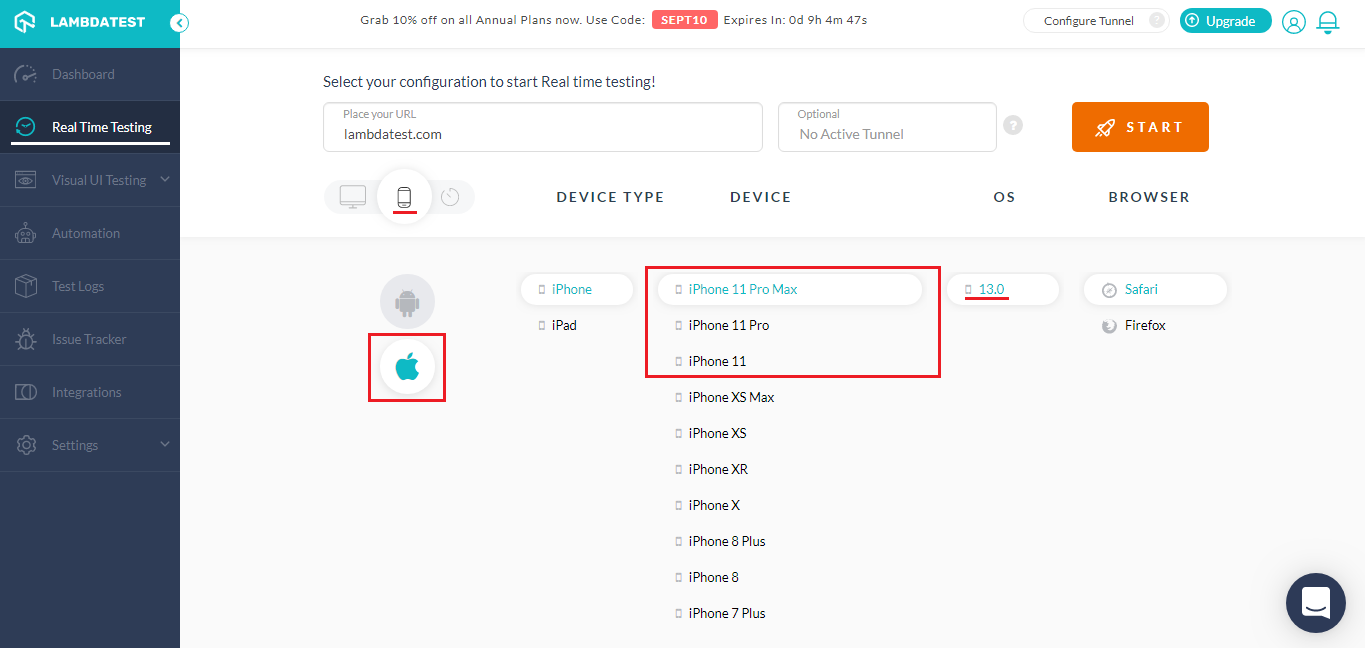Click the Upgrade button
The image size is (1365, 648).
[x=1225, y=21]
